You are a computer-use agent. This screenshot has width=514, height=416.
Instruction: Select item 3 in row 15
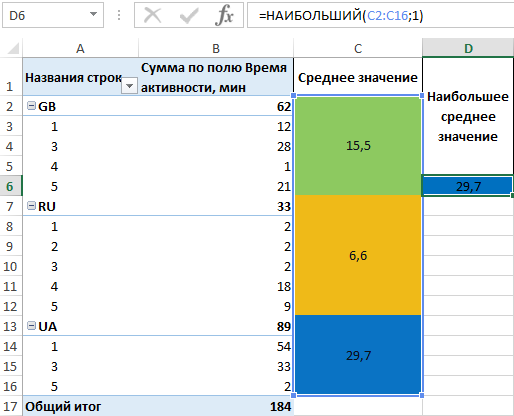pyautogui.click(x=54, y=366)
